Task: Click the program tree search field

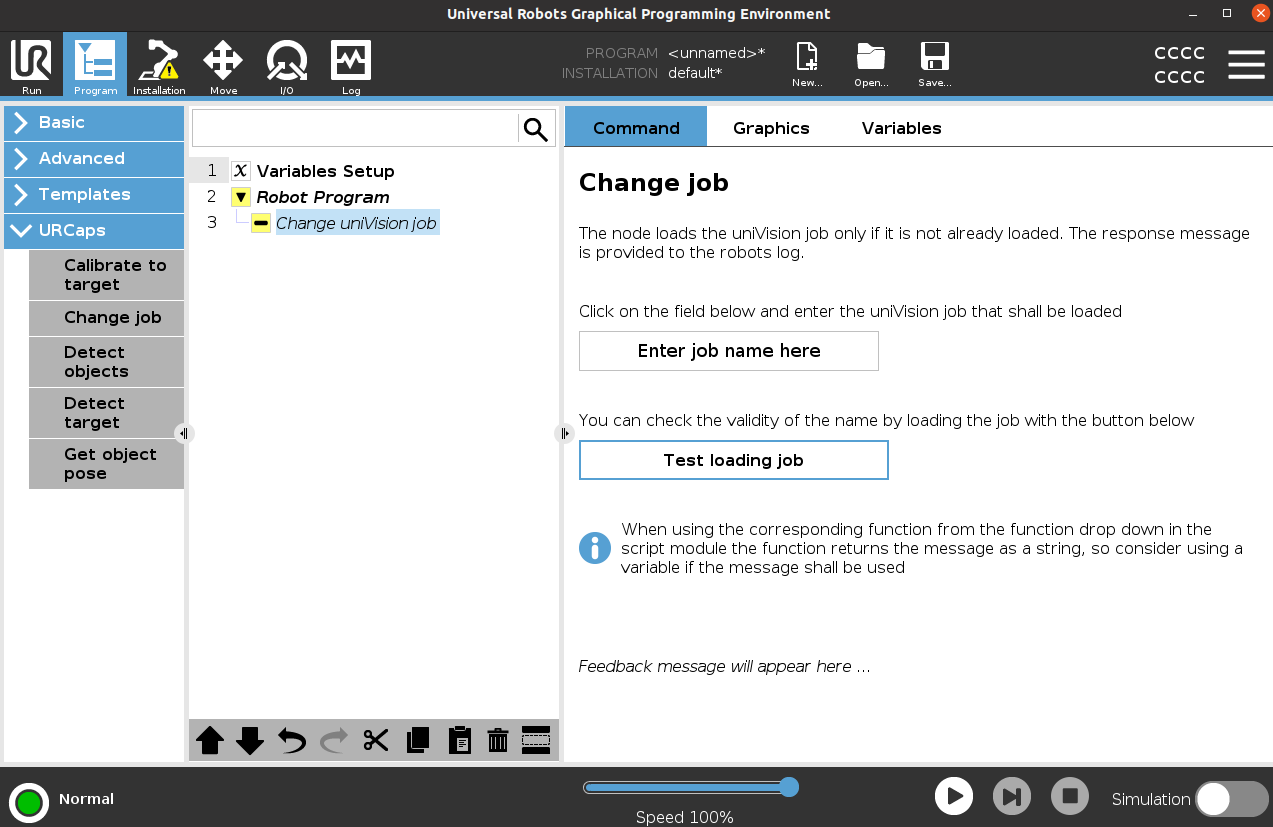Action: point(355,129)
